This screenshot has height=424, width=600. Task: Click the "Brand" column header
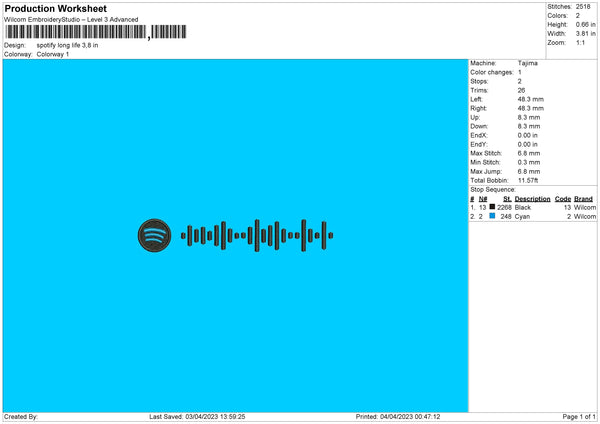coord(584,199)
